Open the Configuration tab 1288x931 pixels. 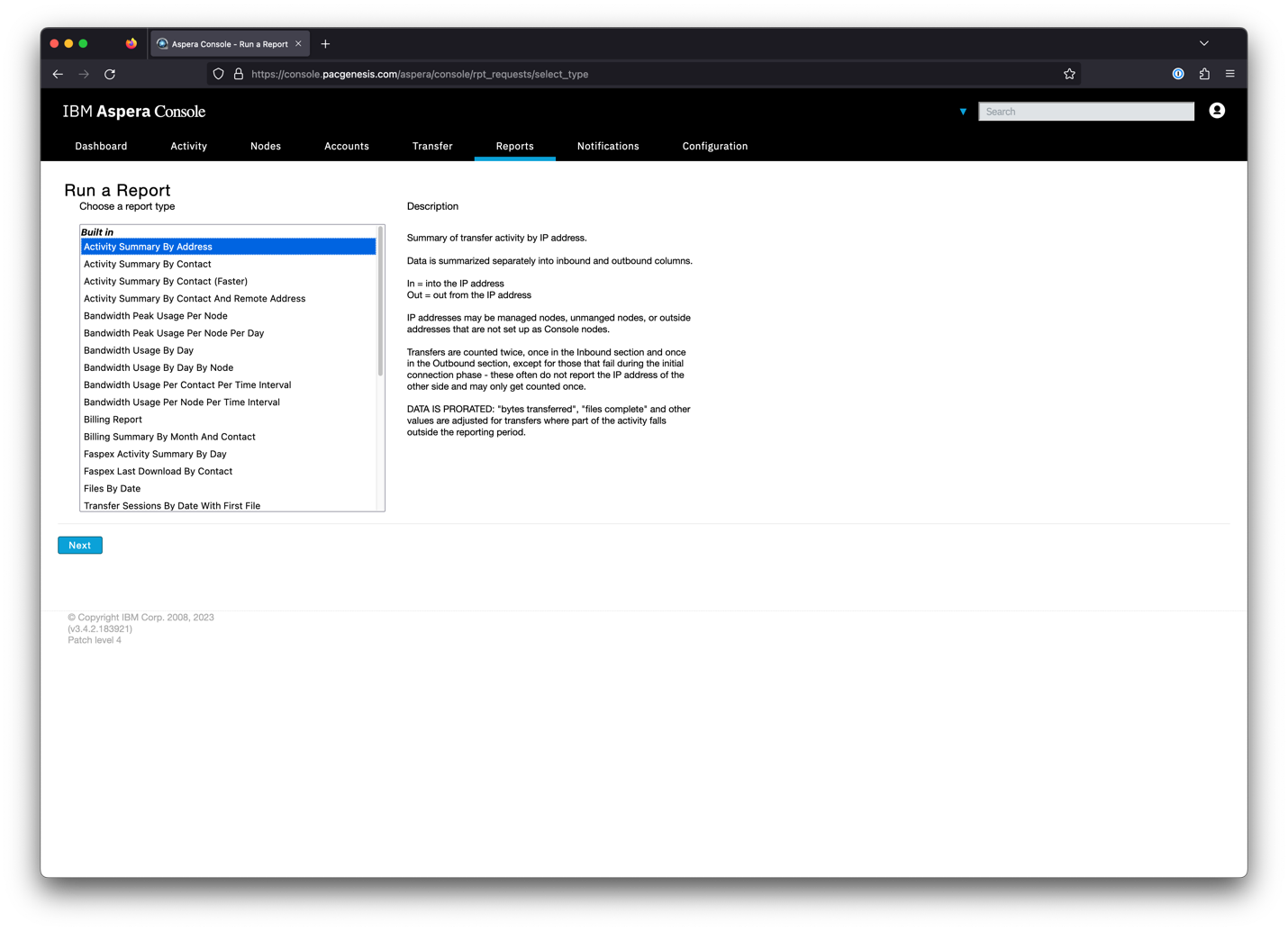pos(715,146)
